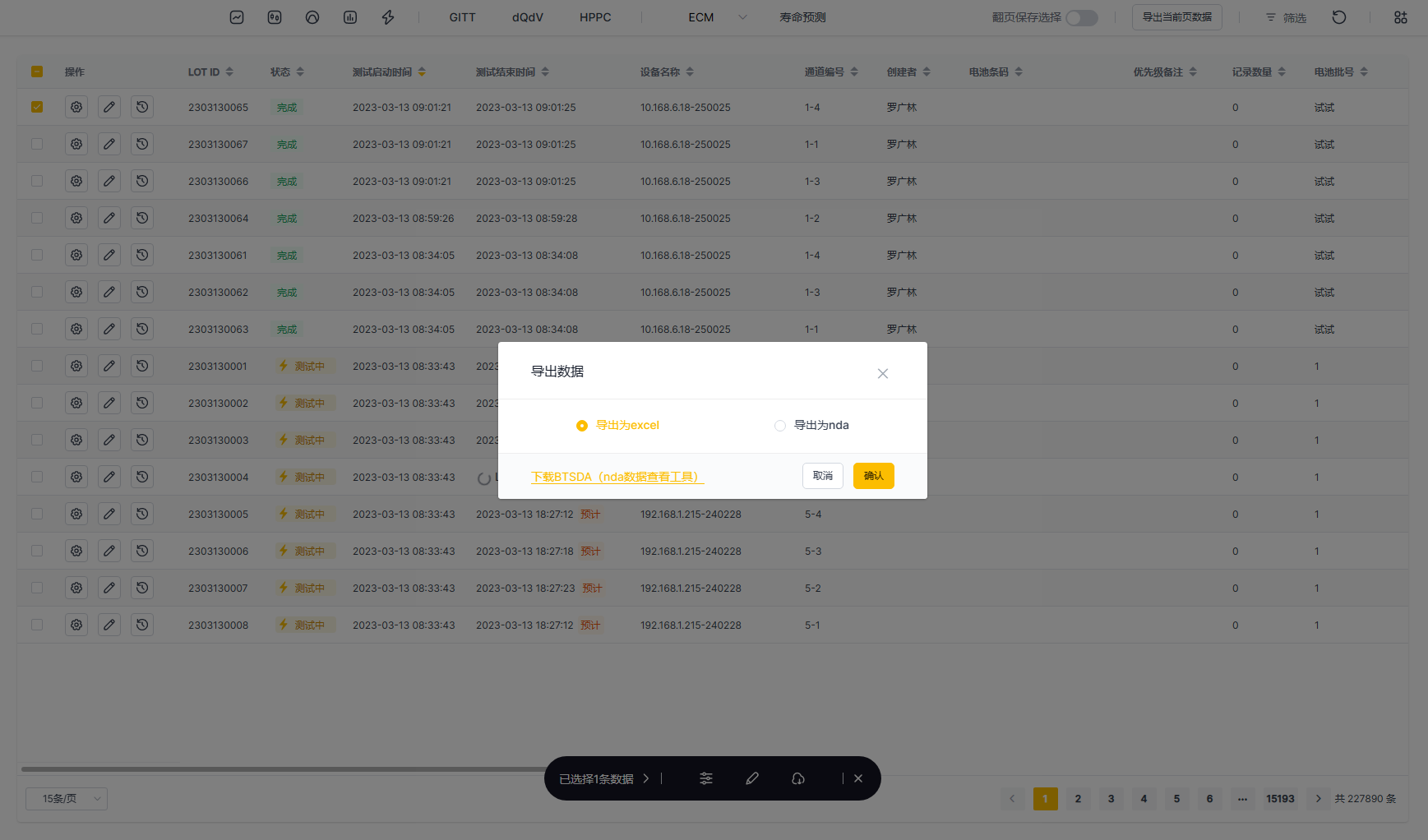Toggle the select-all header checkbox
This screenshot has width=1428, height=840.
pyautogui.click(x=37, y=72)
